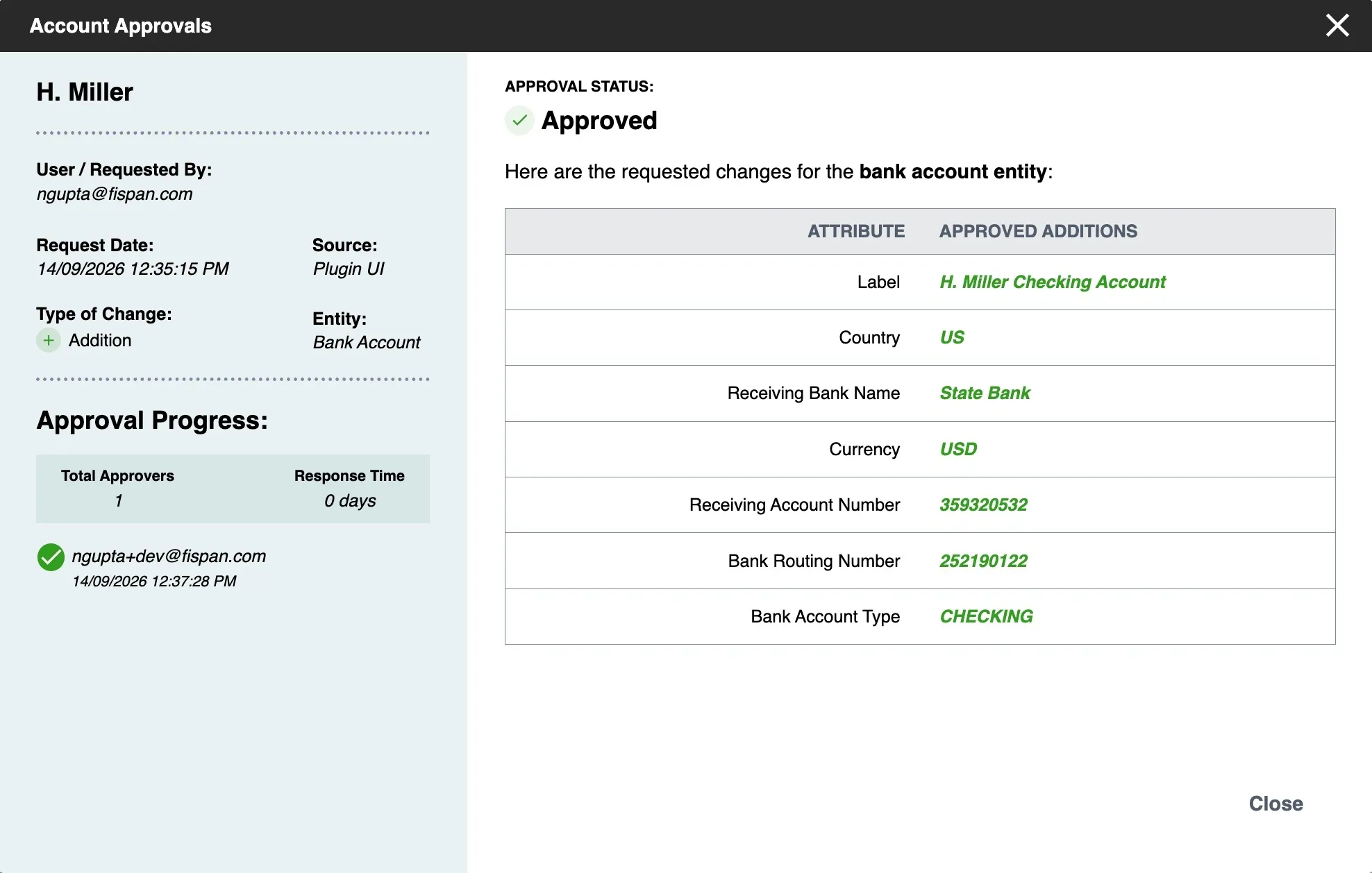
Task: Click the green Approved status check icon
Action: (x=519, y=121)
